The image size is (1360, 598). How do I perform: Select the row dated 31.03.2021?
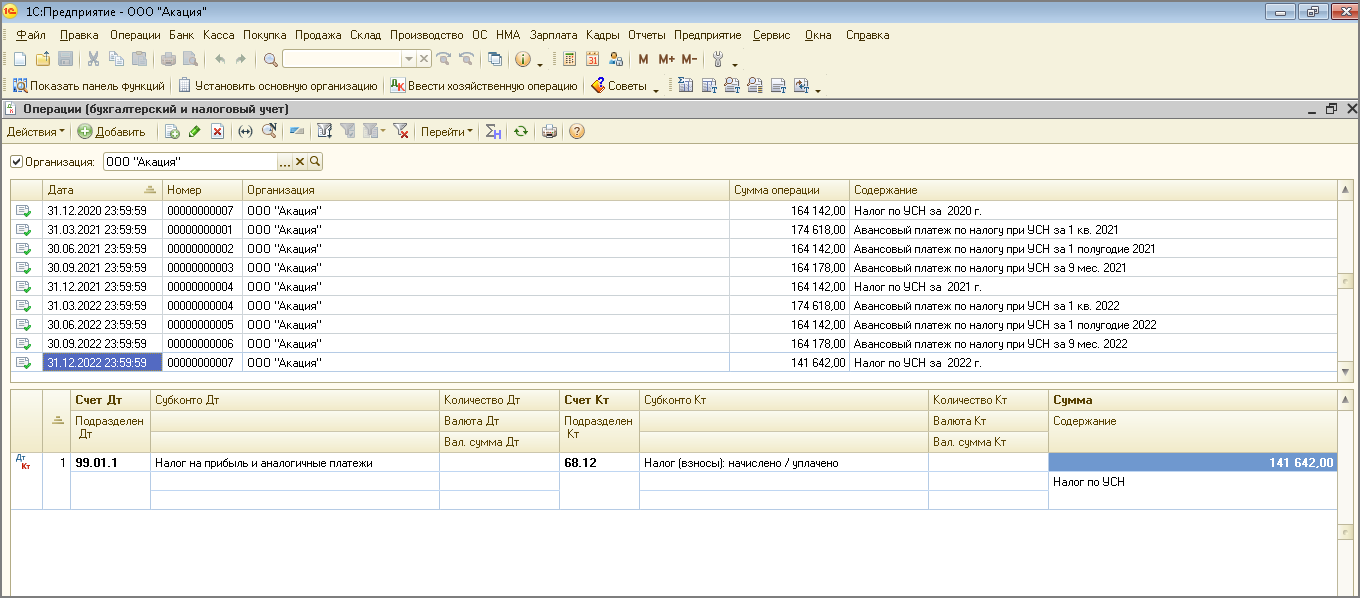(97, 230)
